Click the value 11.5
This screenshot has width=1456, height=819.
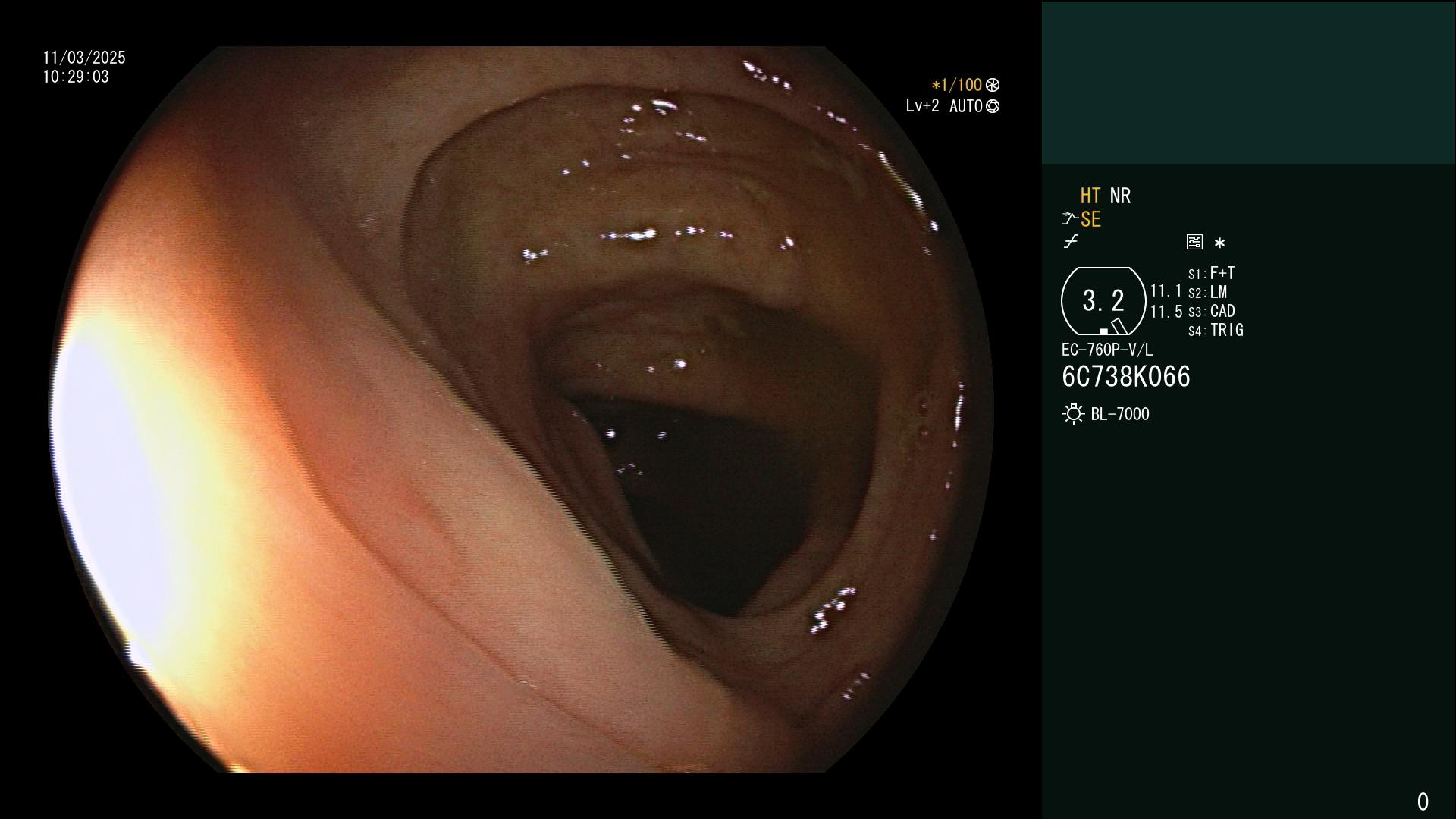click(1166, 312)
